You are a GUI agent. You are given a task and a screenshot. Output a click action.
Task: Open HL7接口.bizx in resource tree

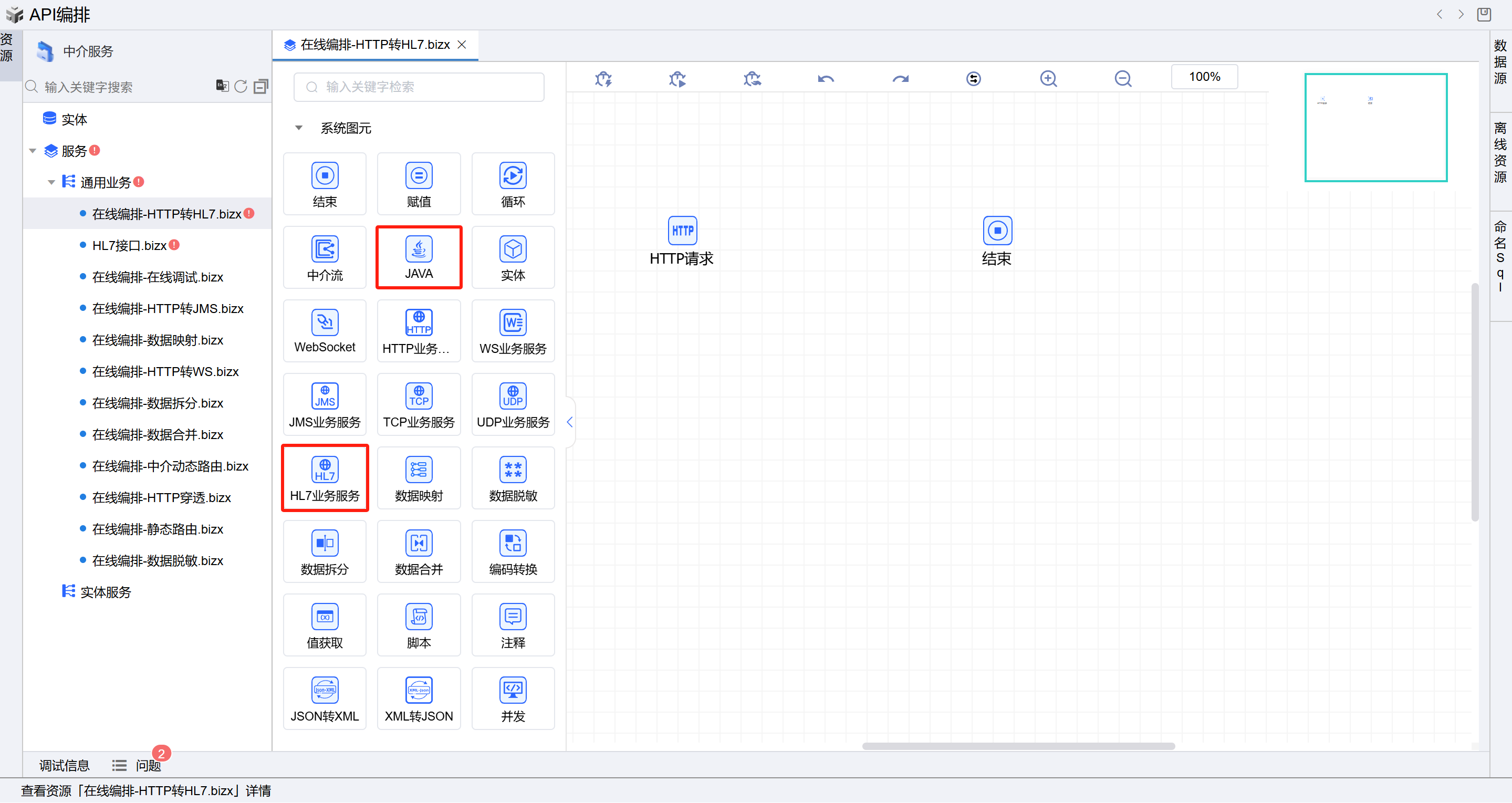129,245
